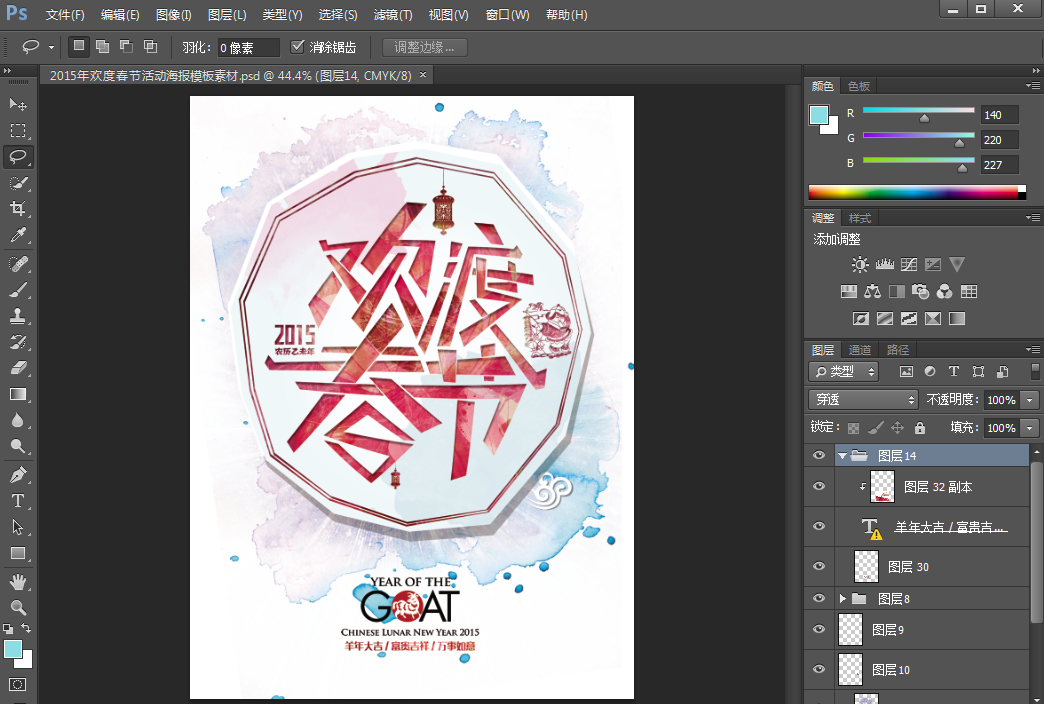Switch to the 色板 swatches tab
Image resolution: width=1044 pixels, height=704 pixels.
[858, 86]
